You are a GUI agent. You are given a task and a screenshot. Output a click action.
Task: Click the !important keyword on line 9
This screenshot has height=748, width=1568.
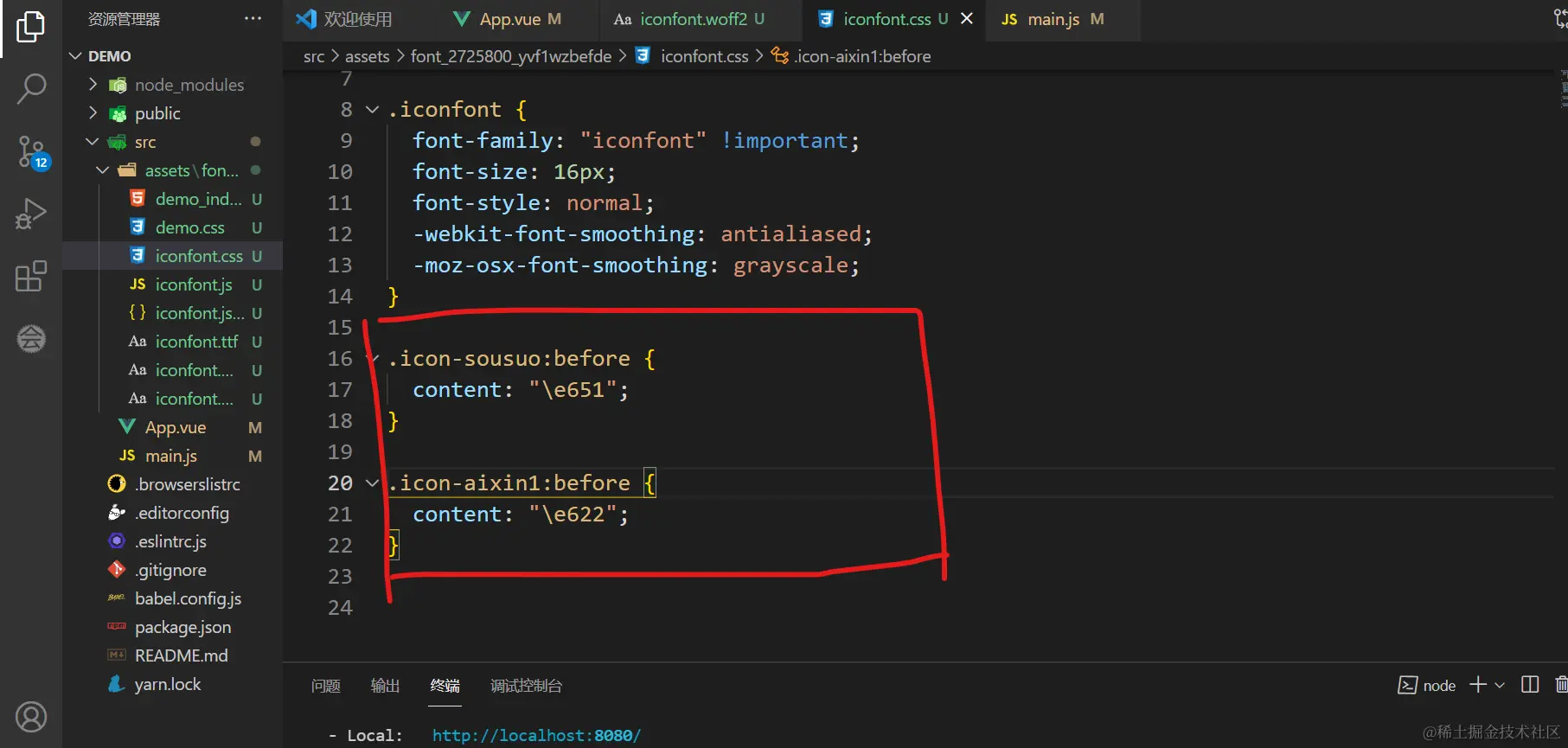[784, 141]
